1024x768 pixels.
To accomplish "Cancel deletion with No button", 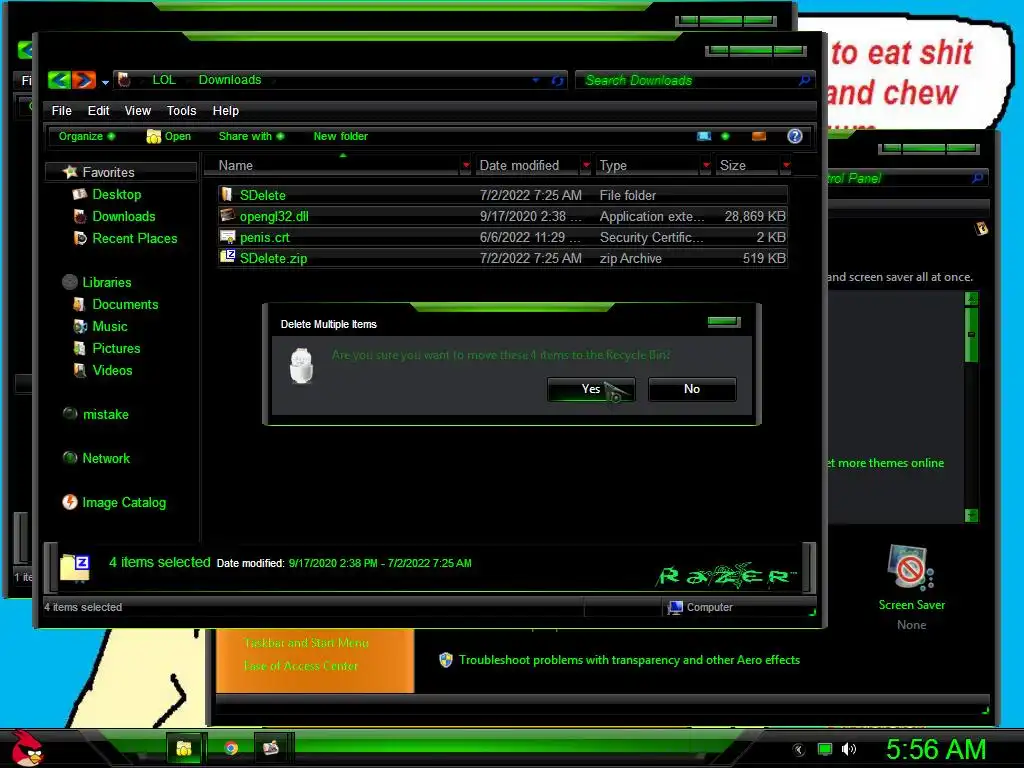I will pyautogui.click(x=692, y=389).
